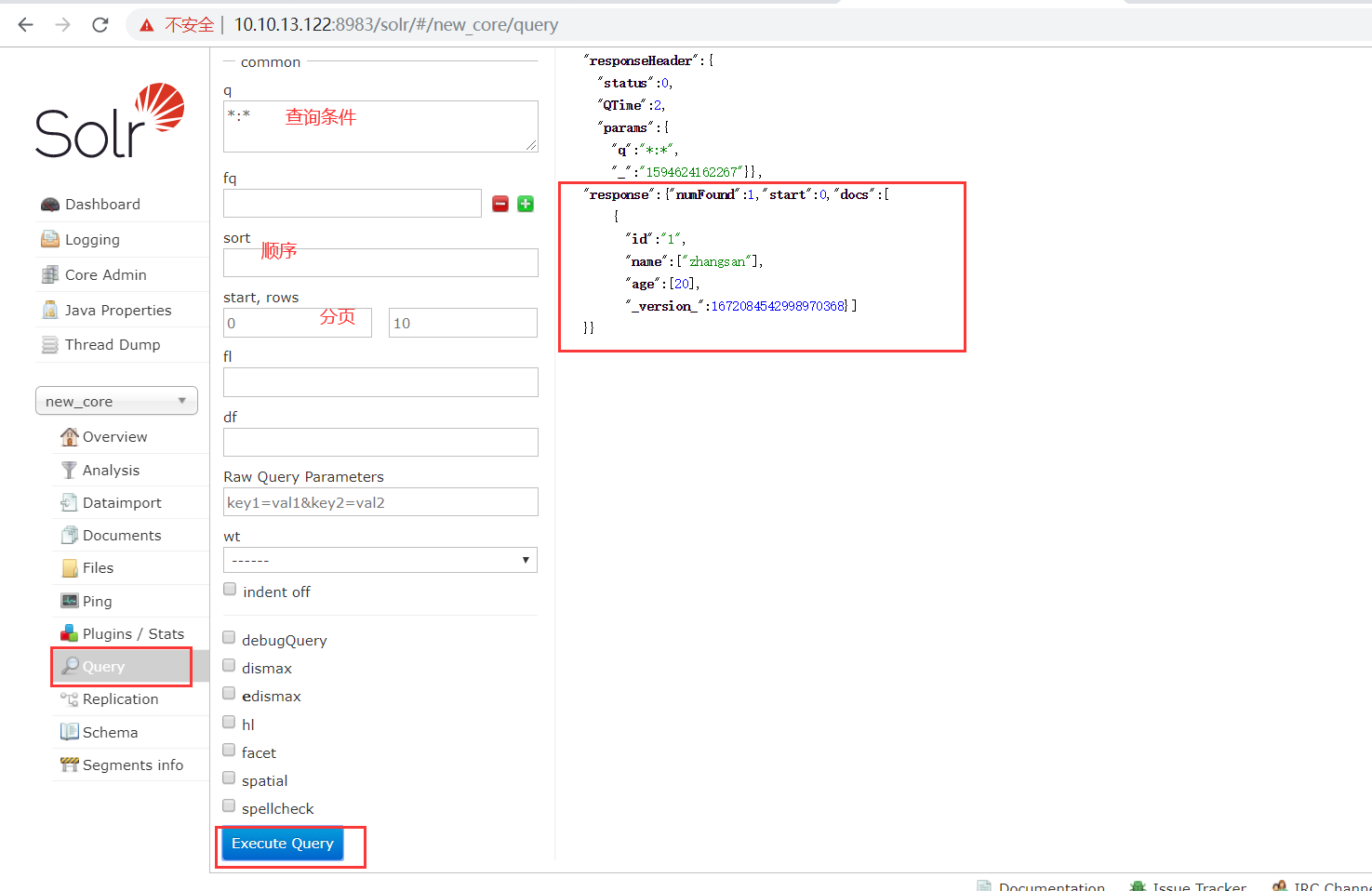Turn on the facet checkbox
Image resolution: width=1372 pixels, height=891 pixels.
(229, 750)
